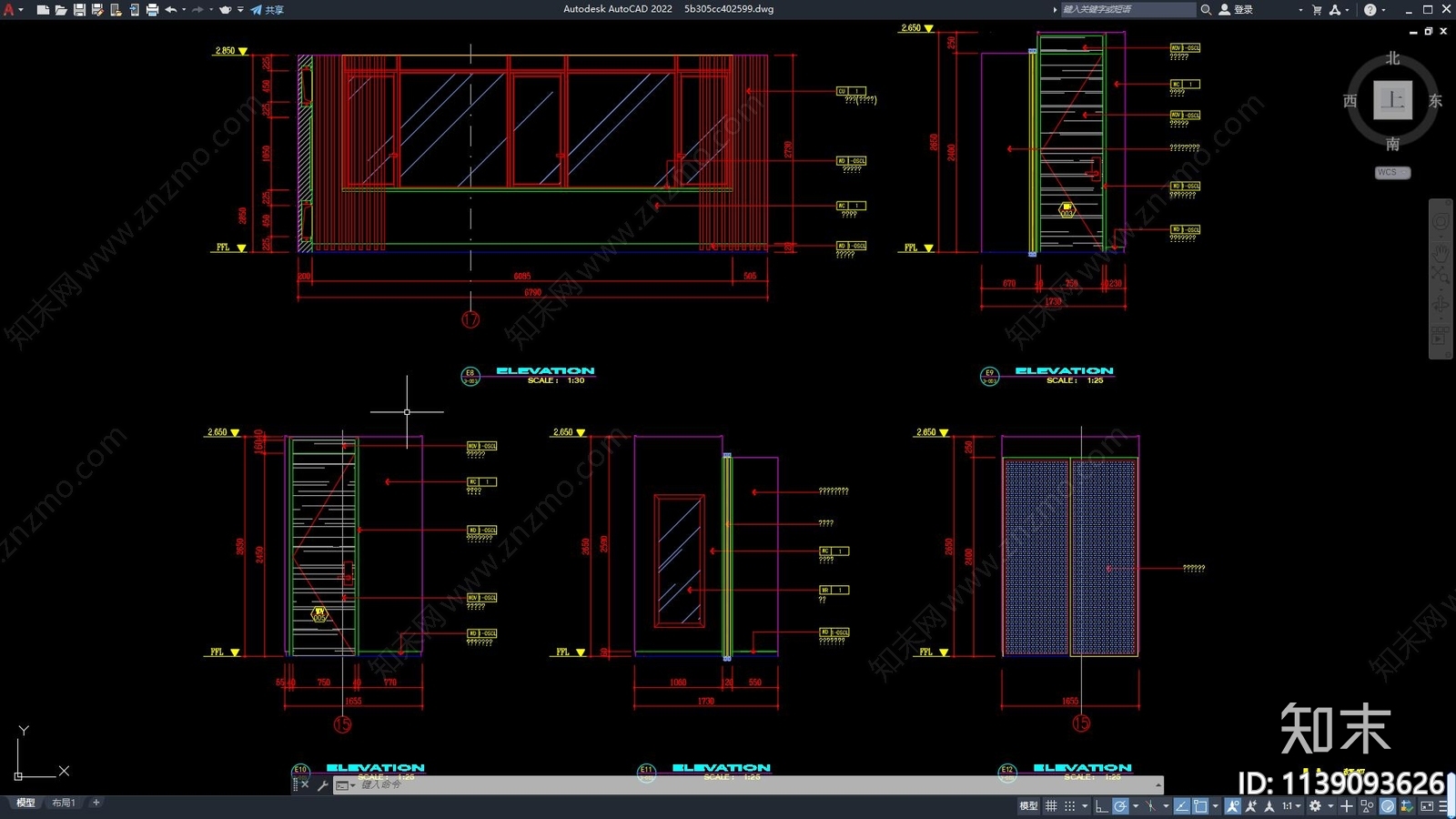Click the New drawing icon
This screenshot has height=819, width=1456.
tap(43, 9)
